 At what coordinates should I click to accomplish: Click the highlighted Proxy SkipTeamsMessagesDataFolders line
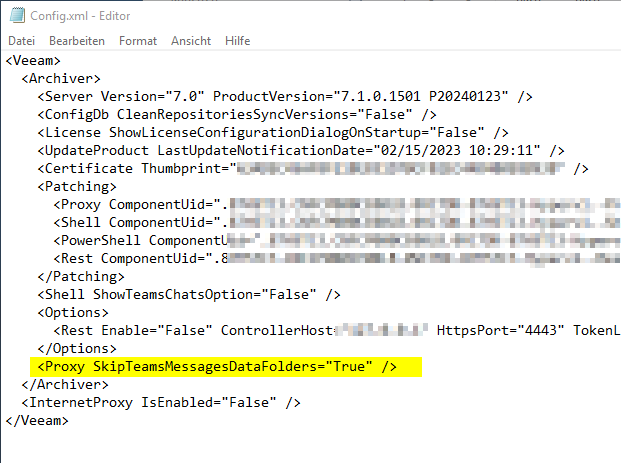tap(226, 367)
